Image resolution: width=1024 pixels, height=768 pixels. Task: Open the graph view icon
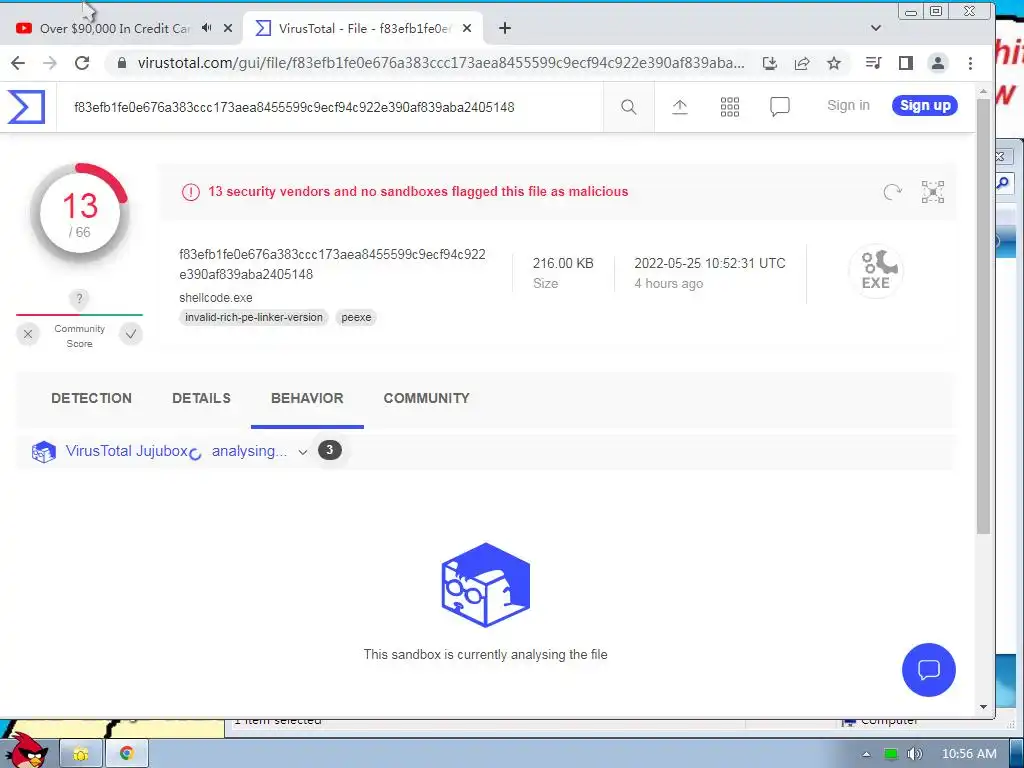coord(933,192)
